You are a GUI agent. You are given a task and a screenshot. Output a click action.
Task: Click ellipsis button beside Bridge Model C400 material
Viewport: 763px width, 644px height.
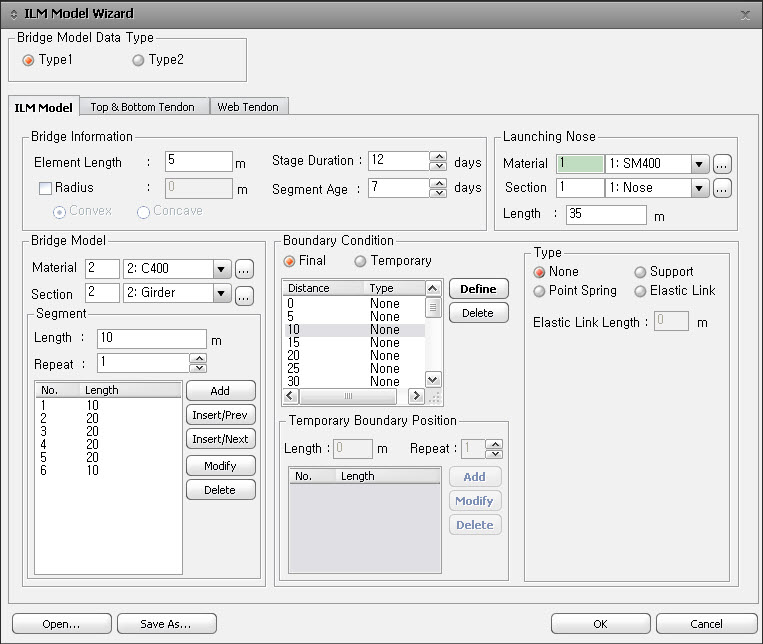coord(242,268)
